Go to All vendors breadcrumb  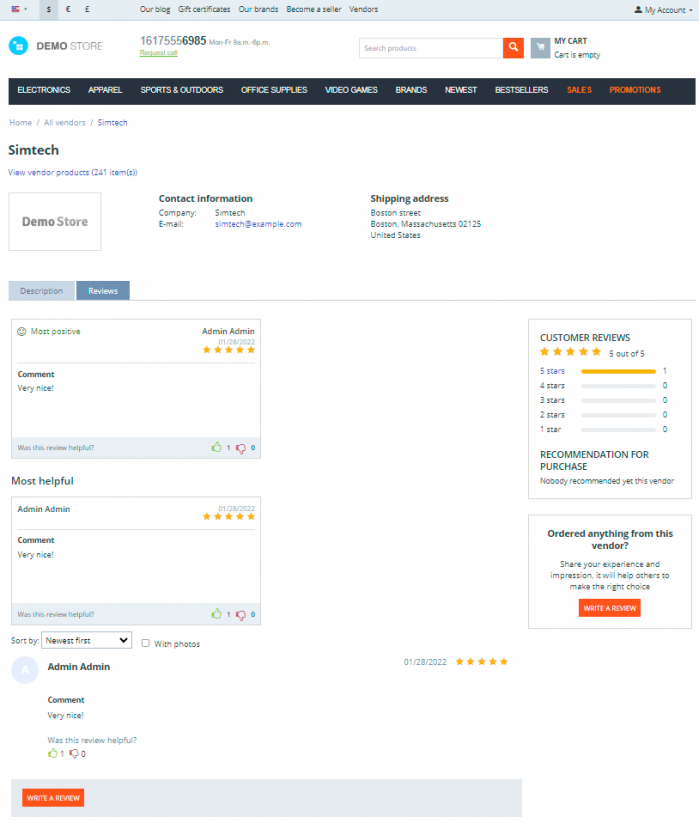(x=65, y=122)
